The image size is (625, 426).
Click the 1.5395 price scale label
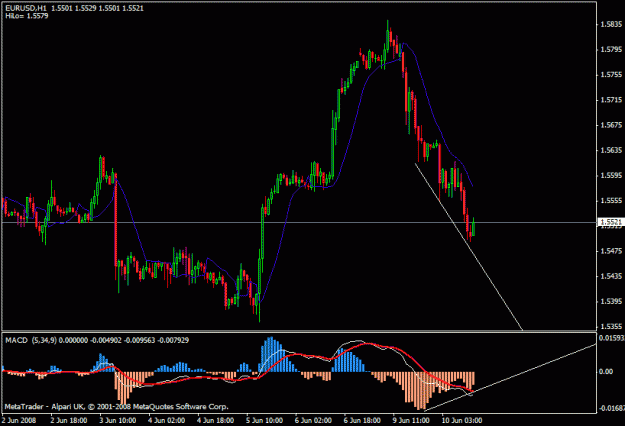tap(611, 301)
